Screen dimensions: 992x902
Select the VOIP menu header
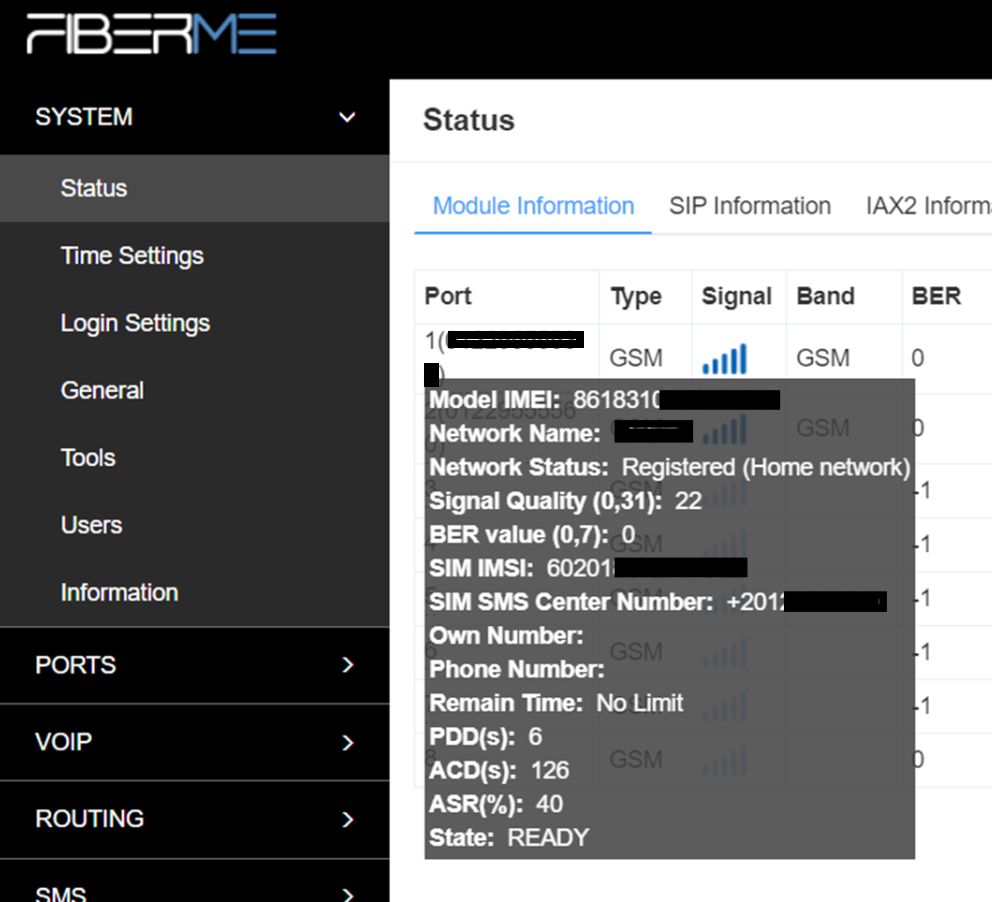pyautogui.click(x=195, y=742)
